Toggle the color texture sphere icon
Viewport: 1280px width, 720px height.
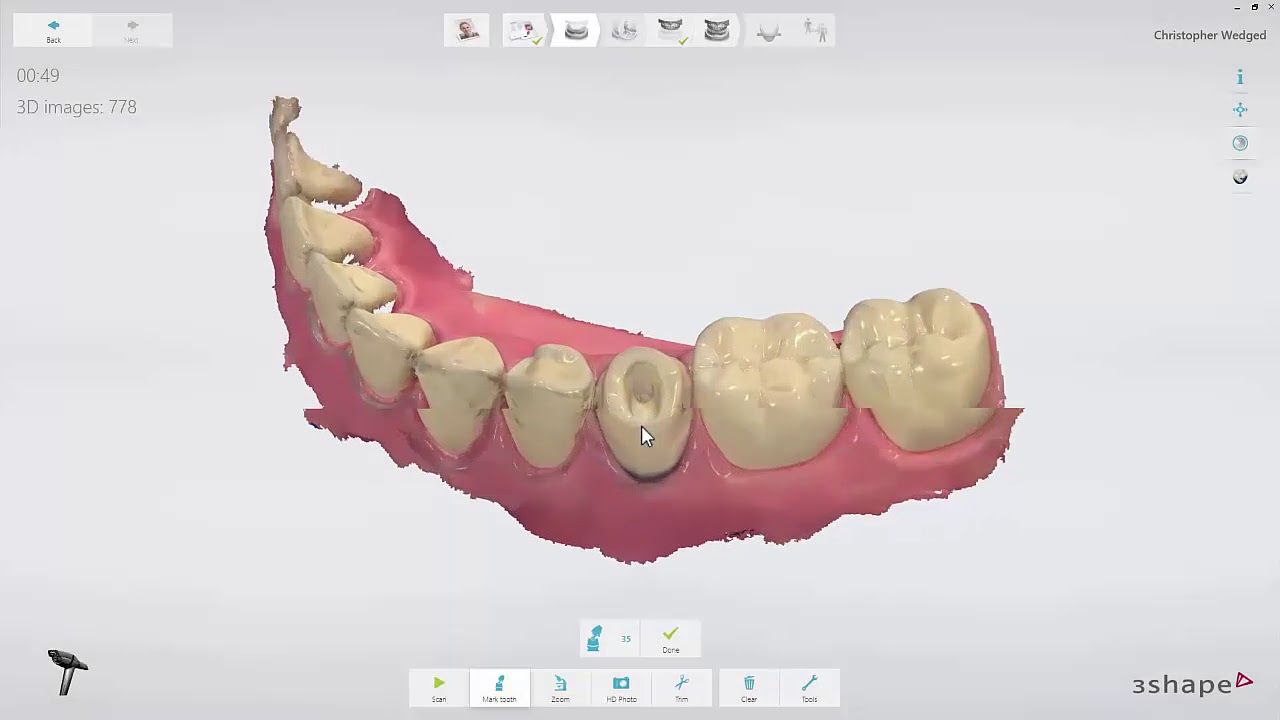point(1240,177)
